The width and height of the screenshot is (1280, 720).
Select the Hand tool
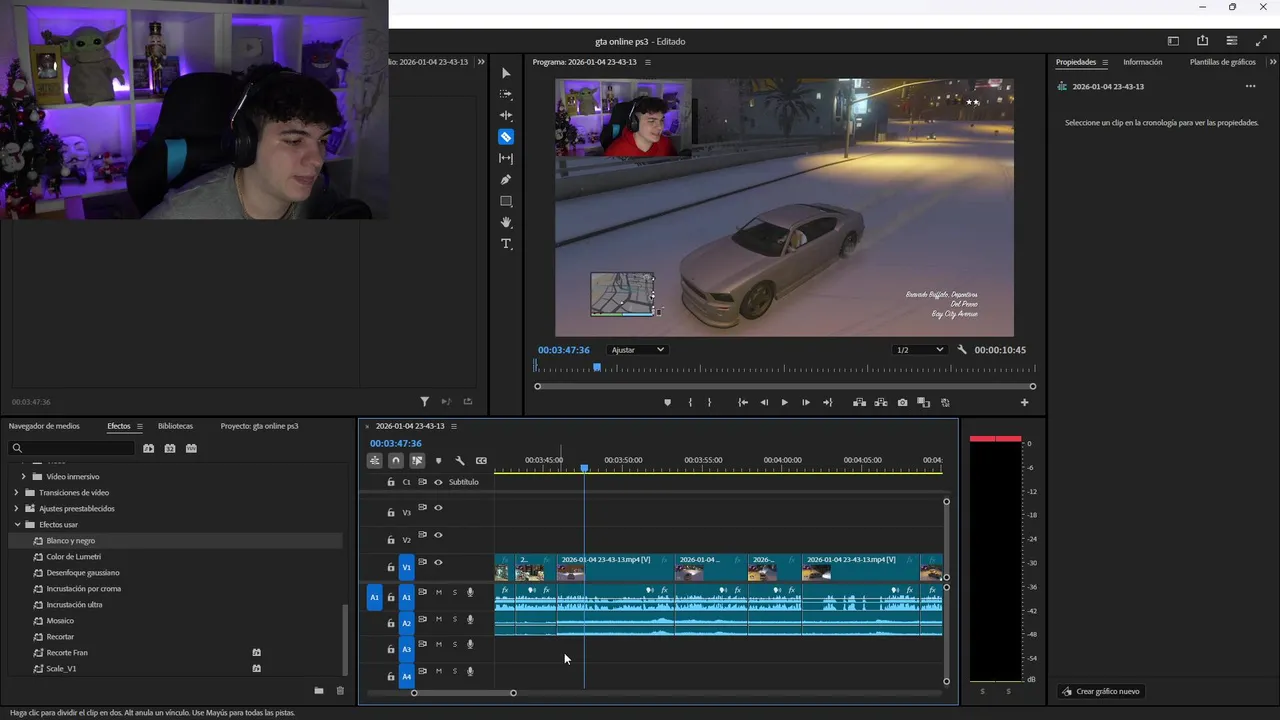pyautogui.click(x=506, y=222)
